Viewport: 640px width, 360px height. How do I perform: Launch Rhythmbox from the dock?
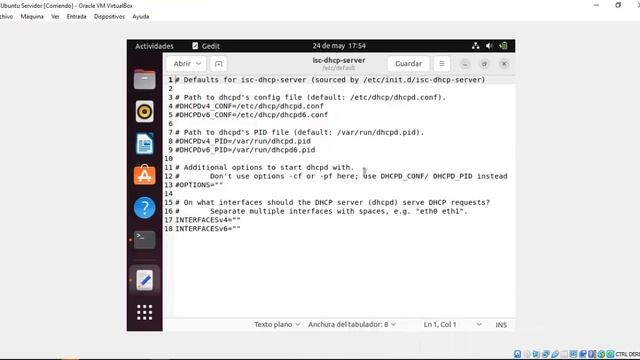coord(144,111)
